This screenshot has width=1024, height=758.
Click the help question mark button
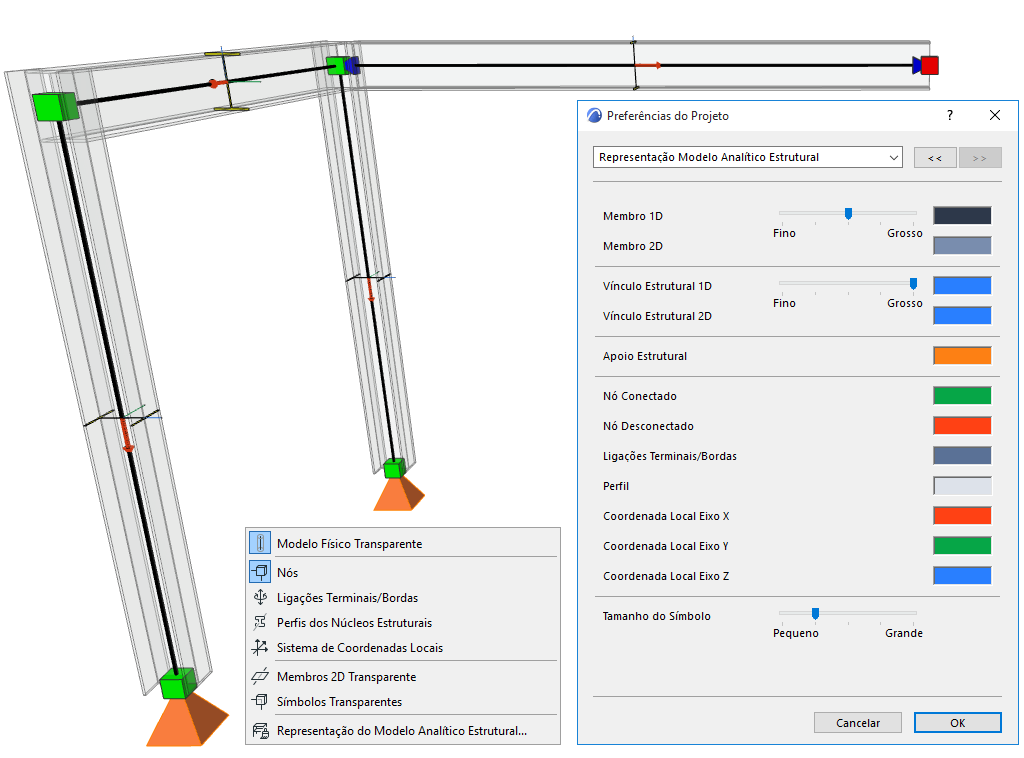click(x=950, y=116)
